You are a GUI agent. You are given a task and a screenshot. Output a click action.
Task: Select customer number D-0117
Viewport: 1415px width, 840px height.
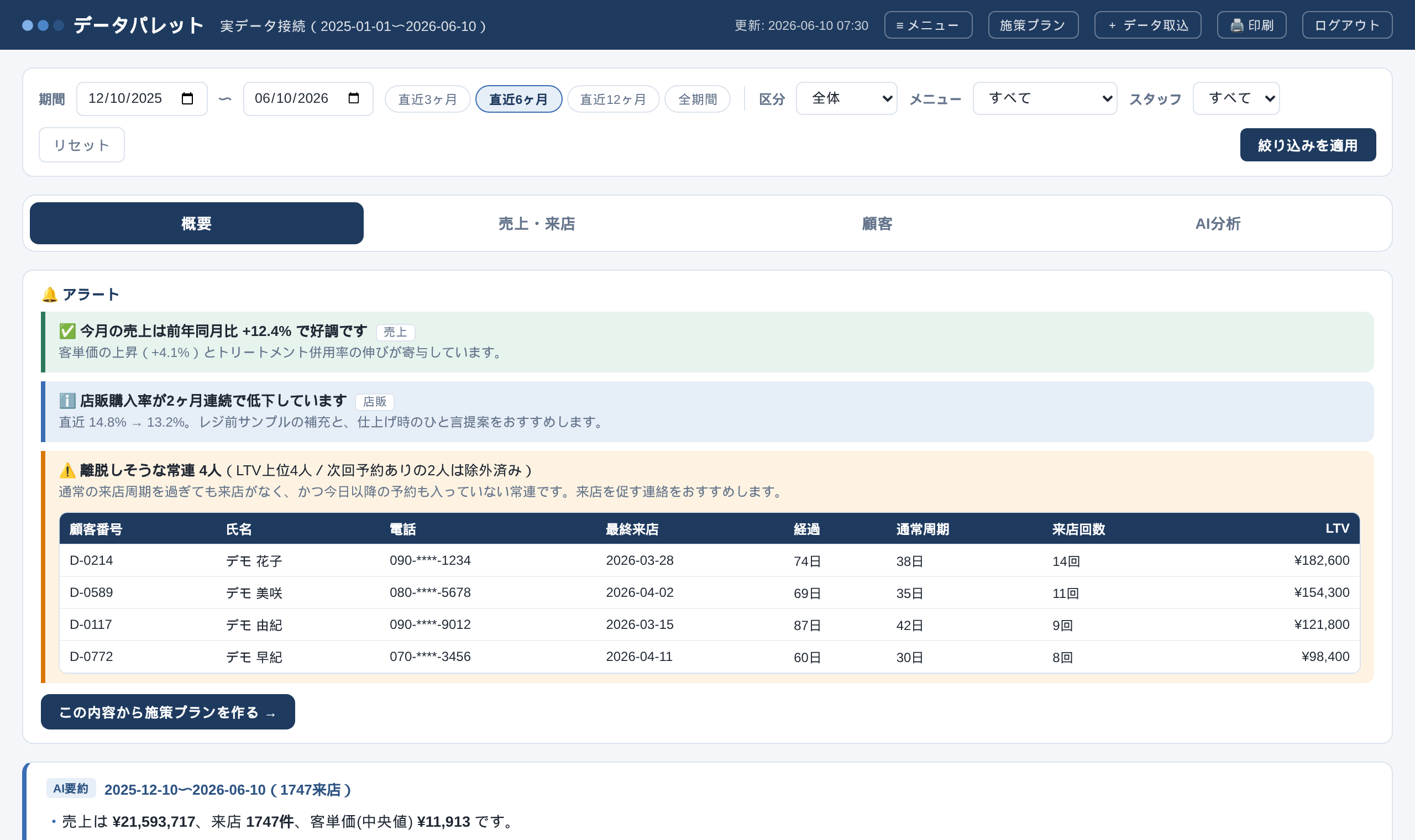click(x=91, y=625)
